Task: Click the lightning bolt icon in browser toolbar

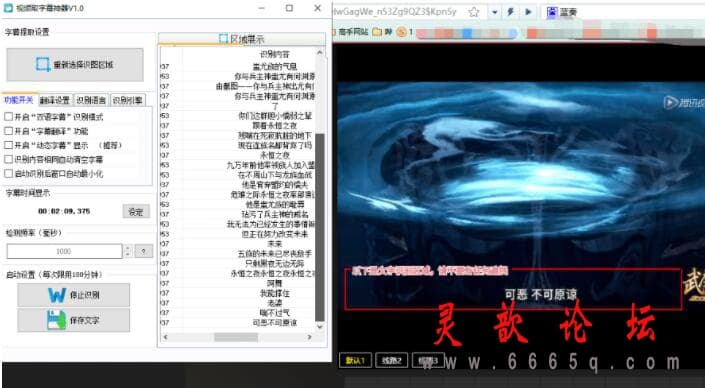Action: click(x=510, y=12)
